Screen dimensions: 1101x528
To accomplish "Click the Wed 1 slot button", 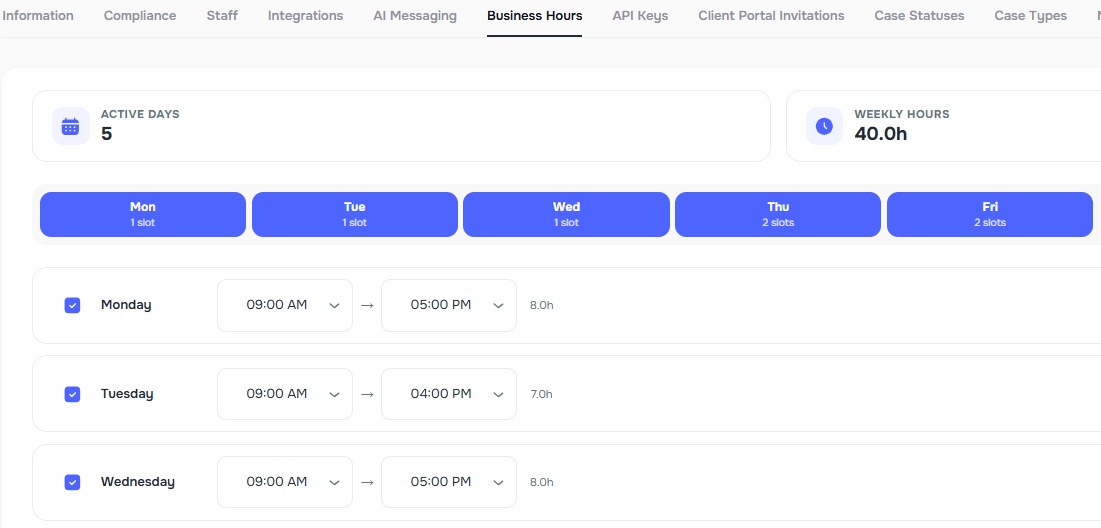I will coord(566,214).
